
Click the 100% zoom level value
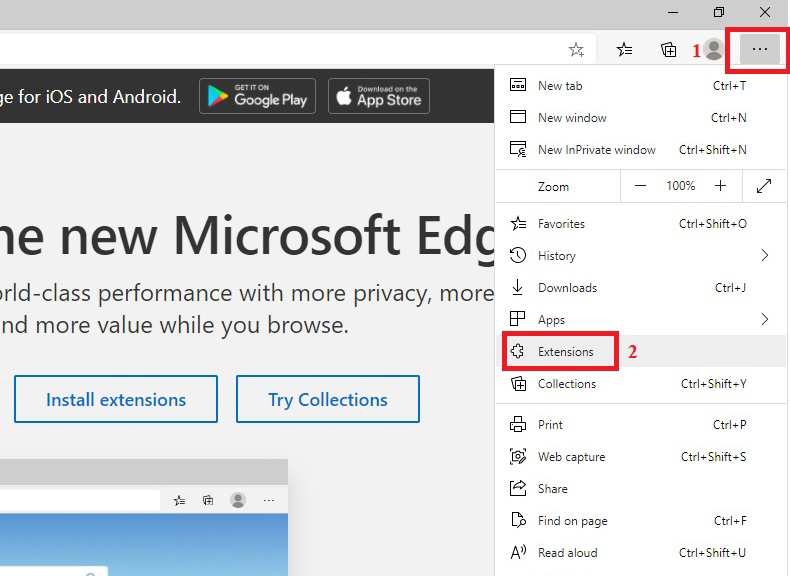(x=681, y=186)
